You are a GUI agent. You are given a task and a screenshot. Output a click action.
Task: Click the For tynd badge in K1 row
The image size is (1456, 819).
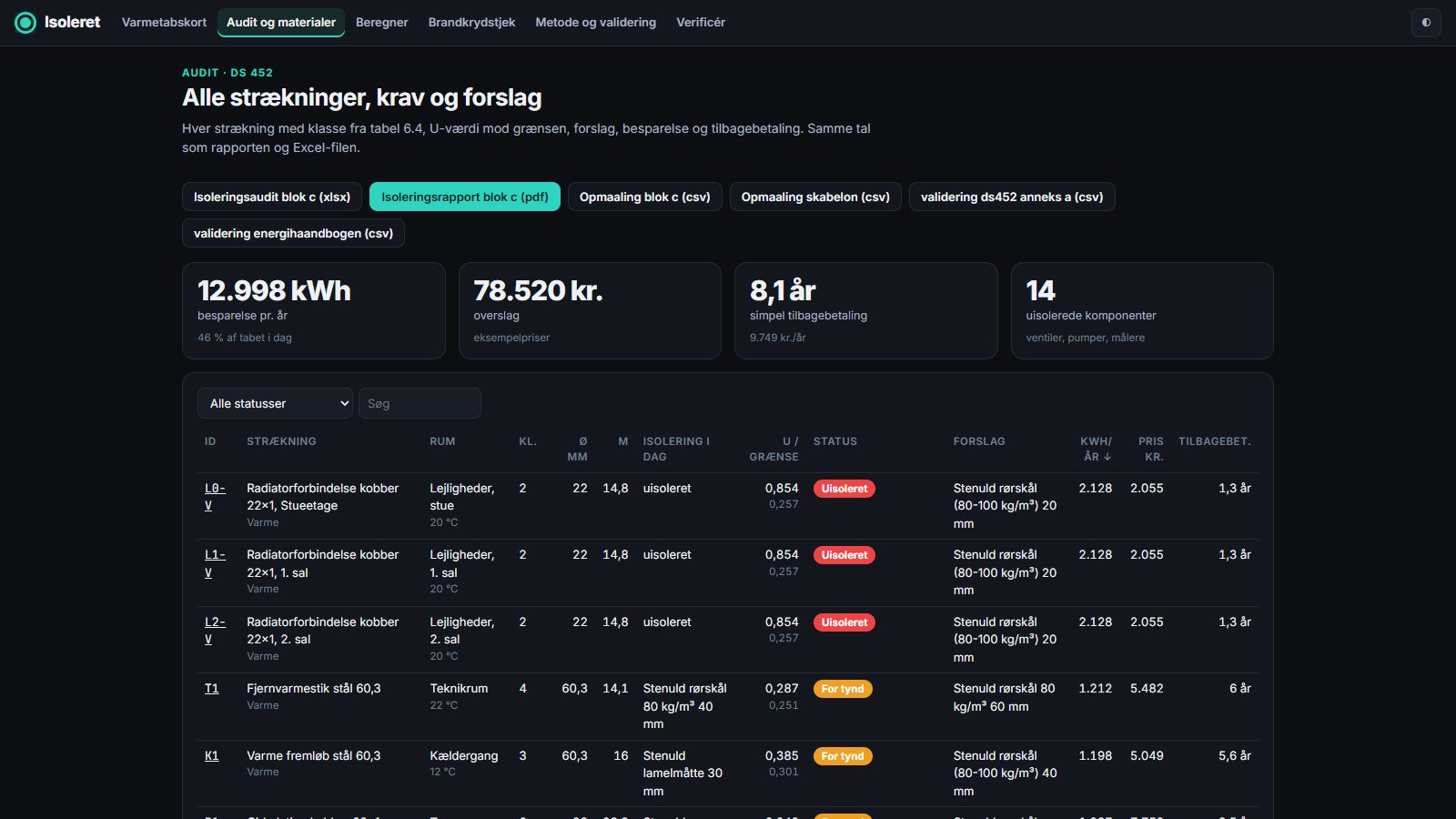click(x=843, y=756)
